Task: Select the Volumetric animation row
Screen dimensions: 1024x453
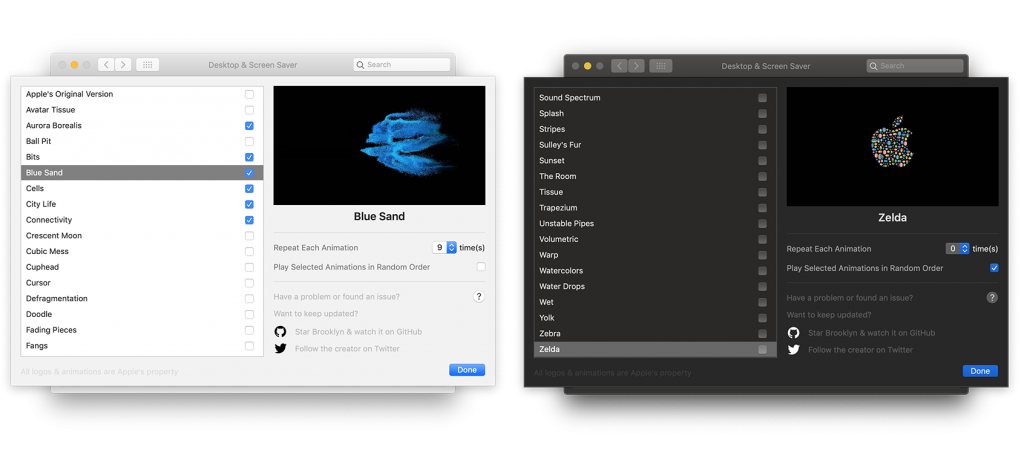Action: click(x=656, y=239)
